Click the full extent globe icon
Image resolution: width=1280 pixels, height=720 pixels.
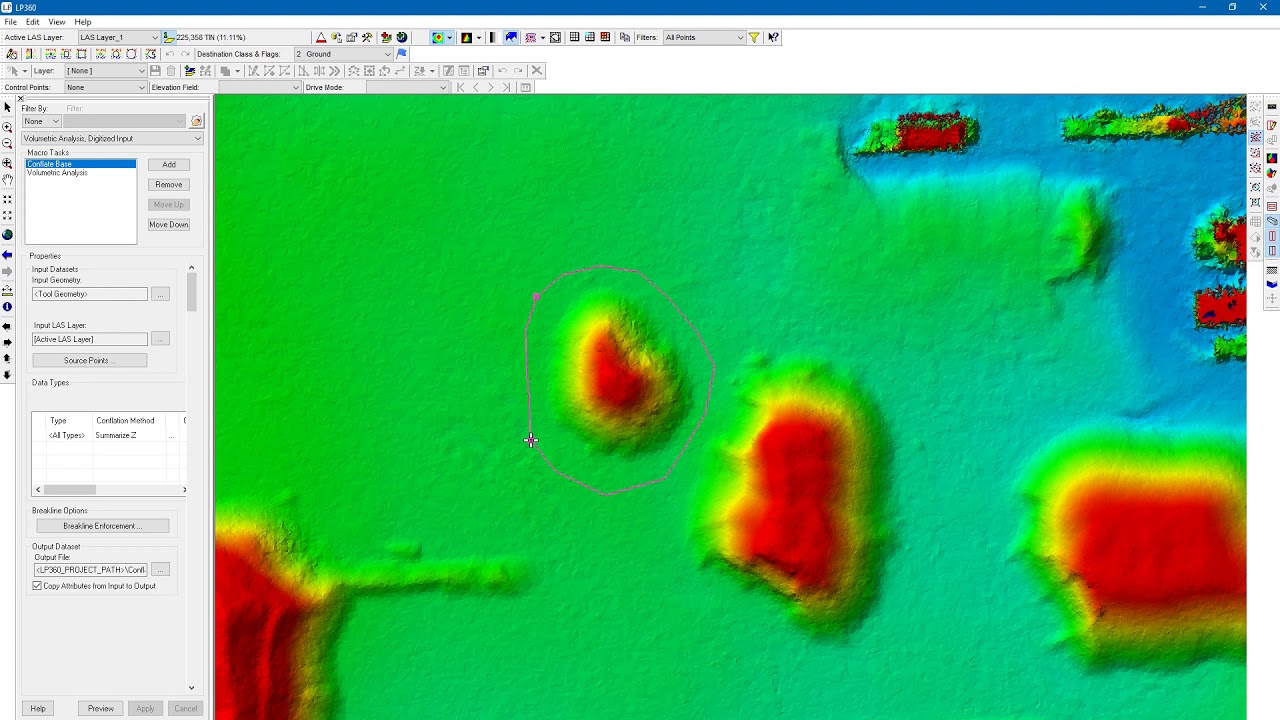tap(7, 235)
